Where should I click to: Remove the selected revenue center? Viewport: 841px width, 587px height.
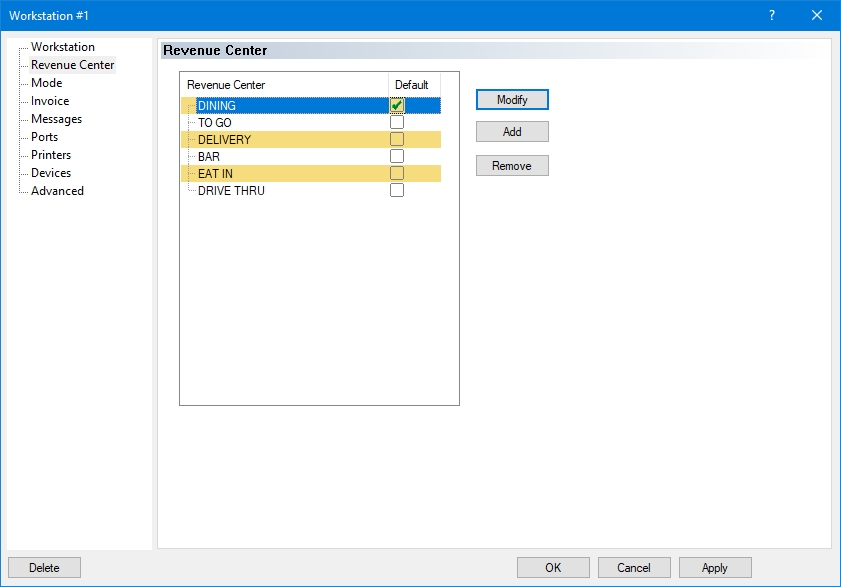(x=512, y=166)
